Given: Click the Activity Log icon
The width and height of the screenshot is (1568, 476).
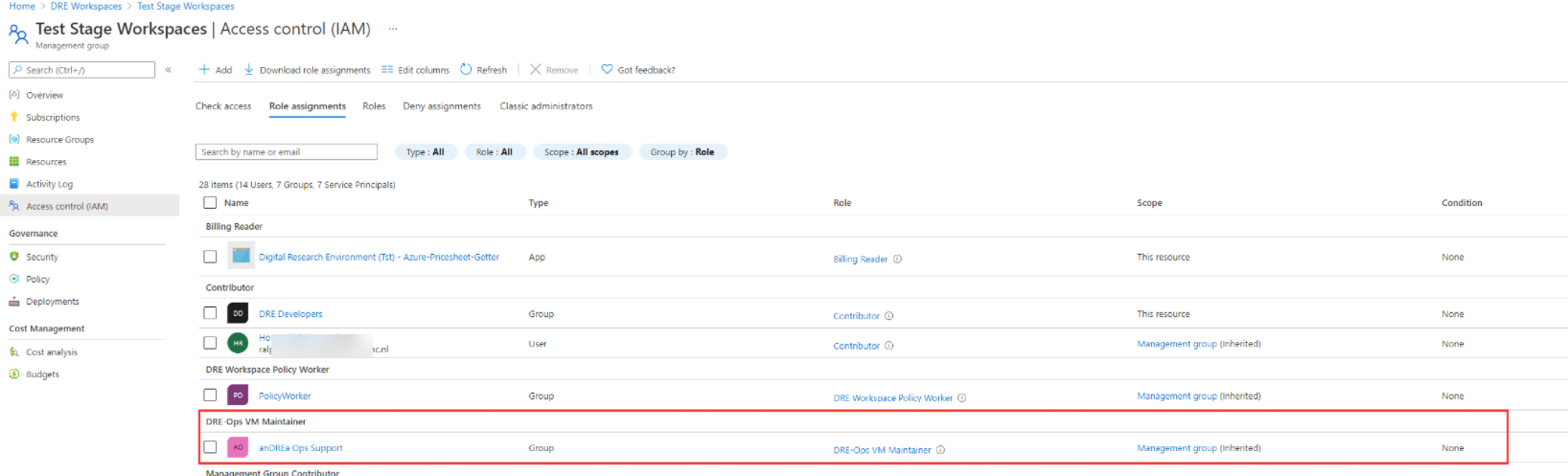Looking at the screenshot, I should click(x=14, y=184).
